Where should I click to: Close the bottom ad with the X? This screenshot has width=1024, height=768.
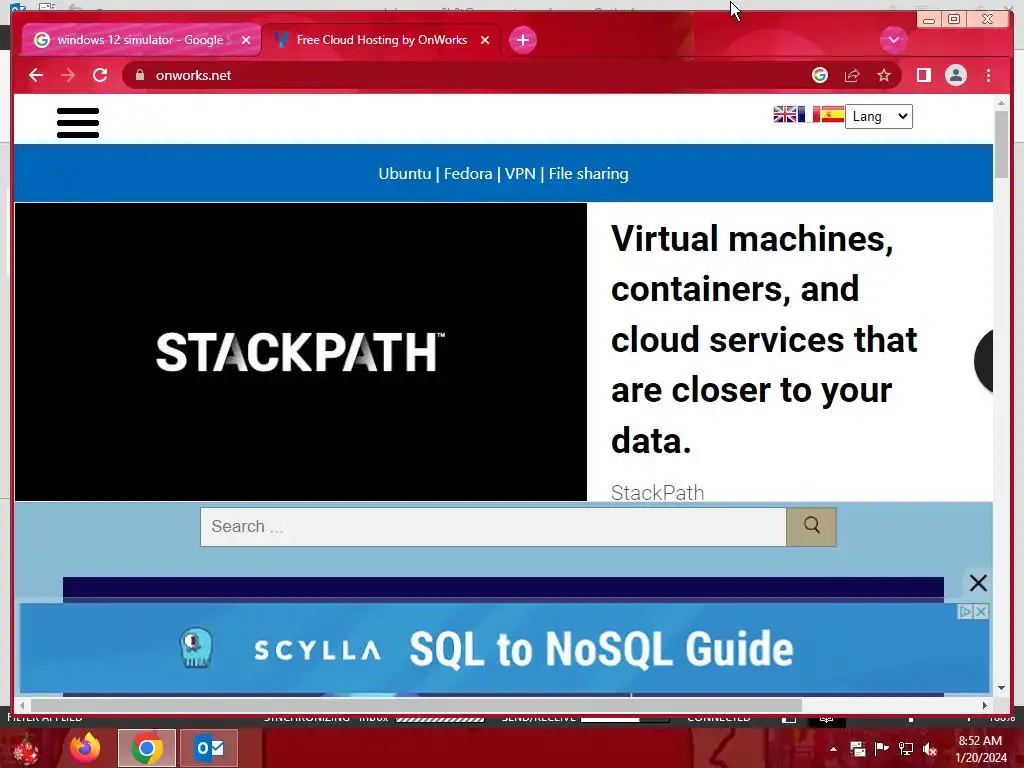[978, 583]
